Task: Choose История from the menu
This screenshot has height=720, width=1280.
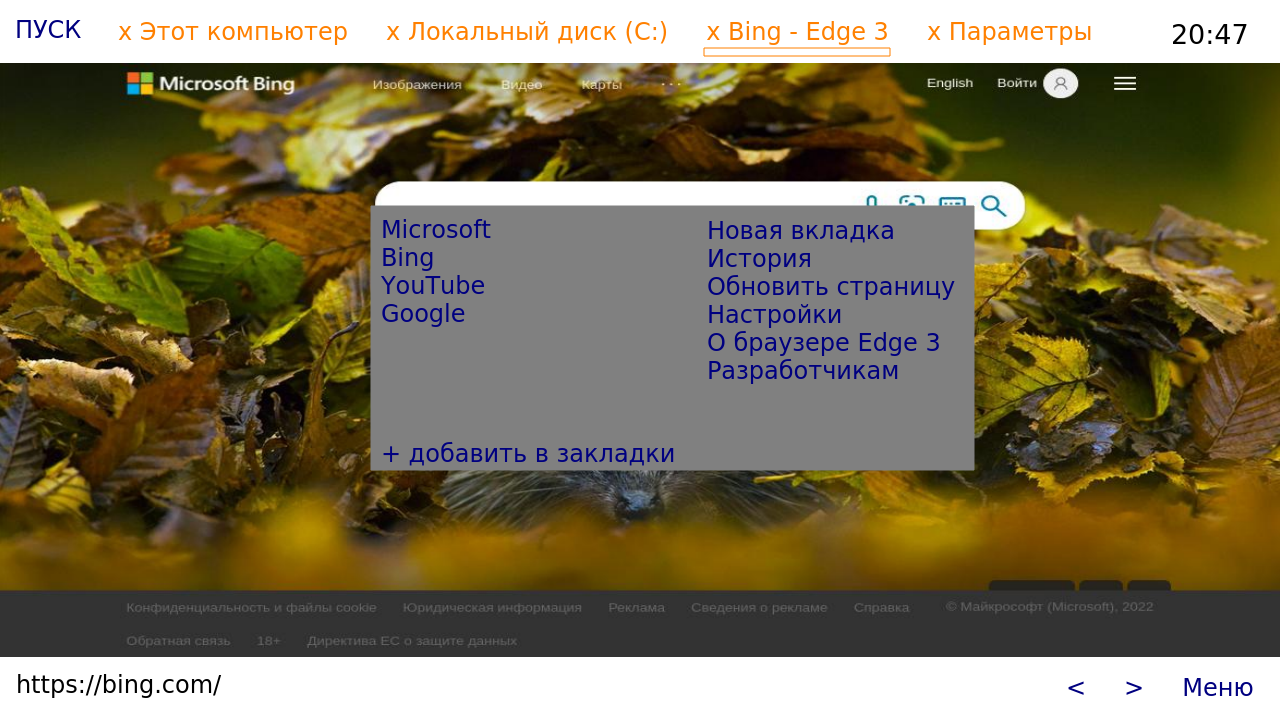Action: (x=759, y=259)
